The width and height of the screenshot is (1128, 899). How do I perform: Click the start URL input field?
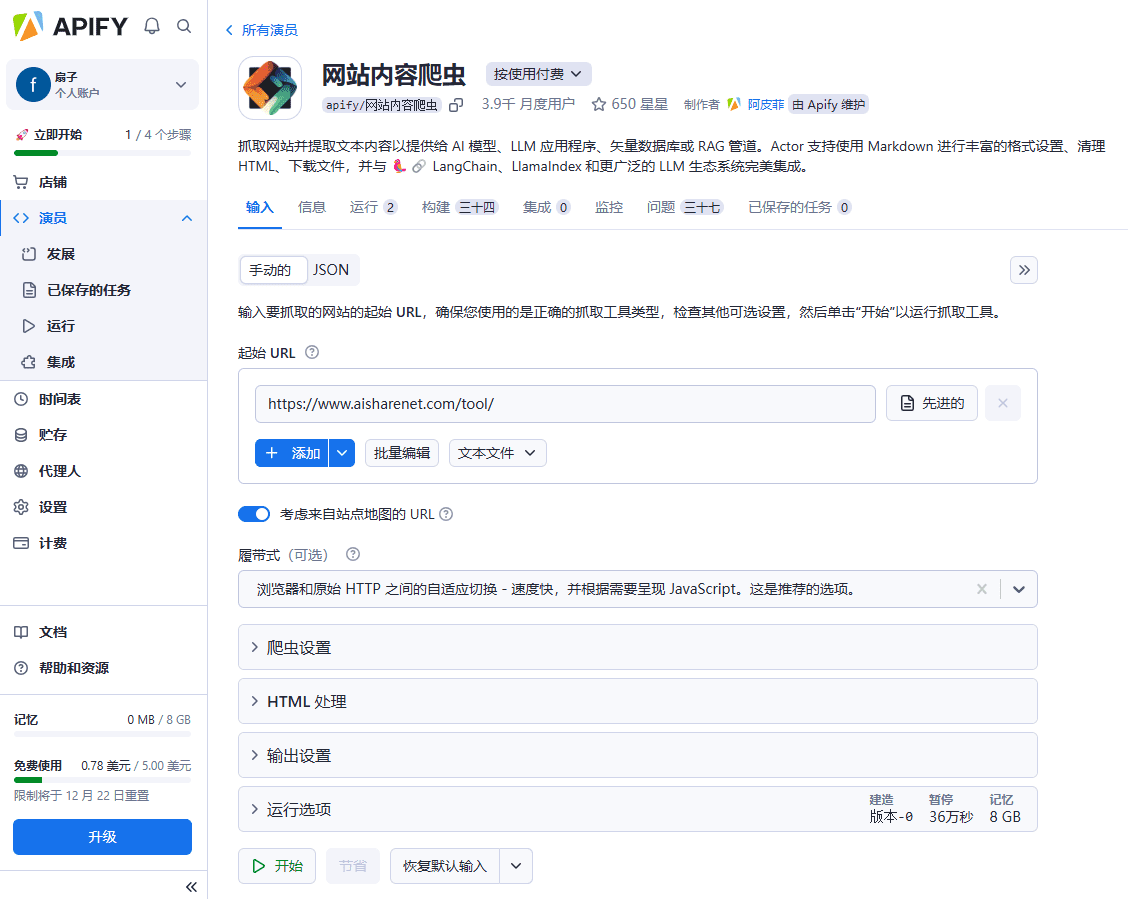pyautogui.click(x=565, y=403)
